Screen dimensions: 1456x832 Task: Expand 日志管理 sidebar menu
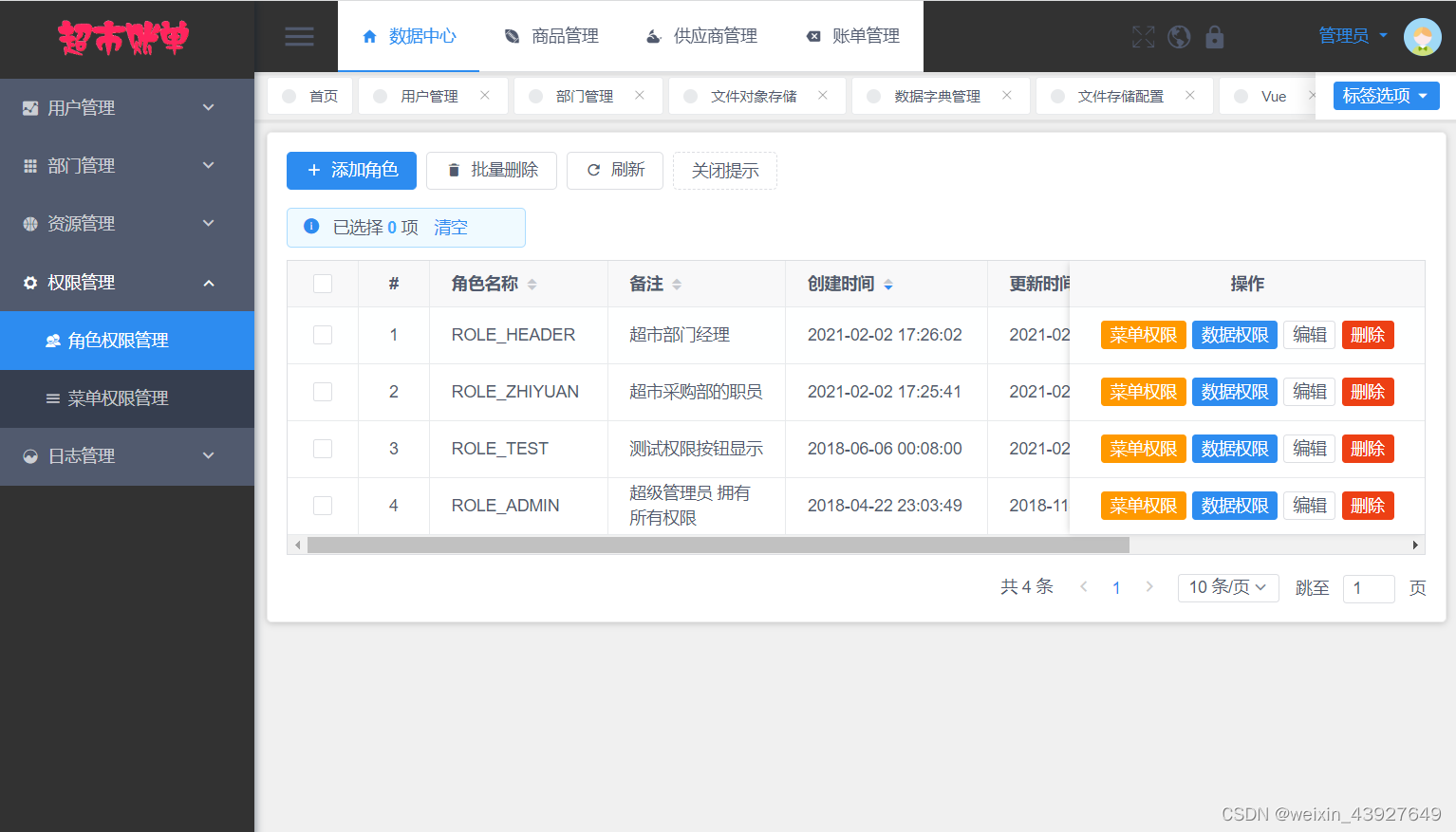click(x=127, y=456)
